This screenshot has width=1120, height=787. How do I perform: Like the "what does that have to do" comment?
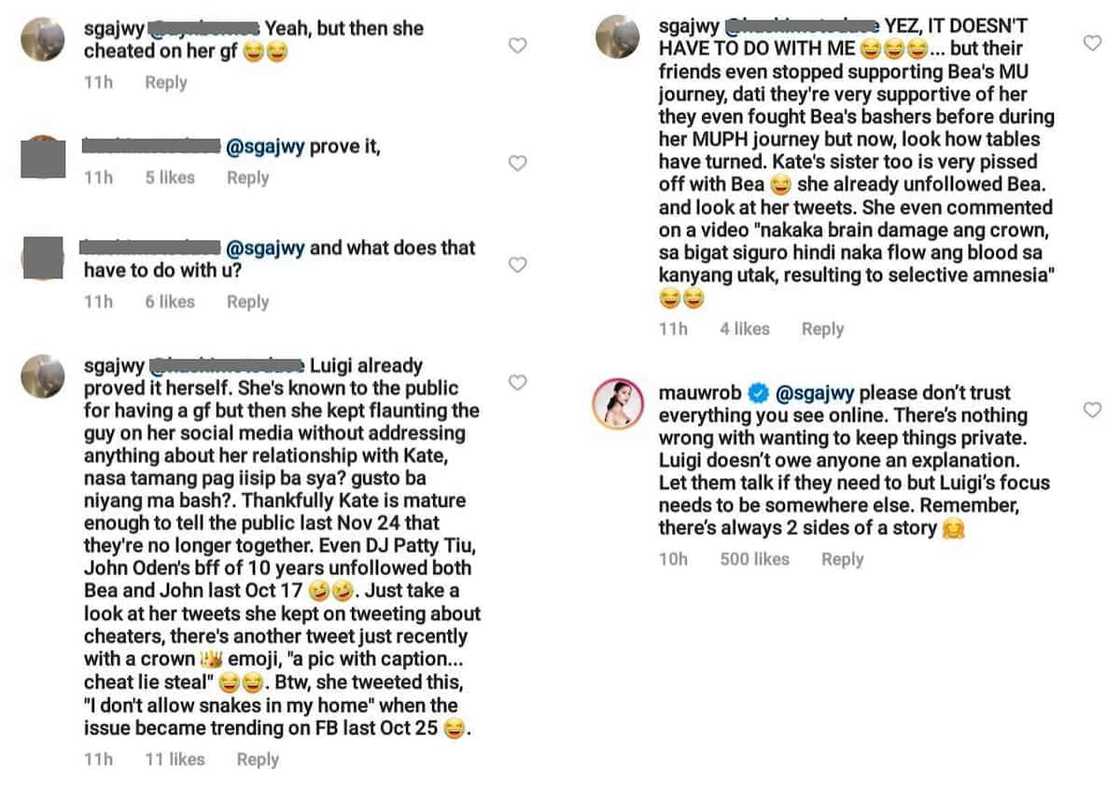(x=517, y=265)
